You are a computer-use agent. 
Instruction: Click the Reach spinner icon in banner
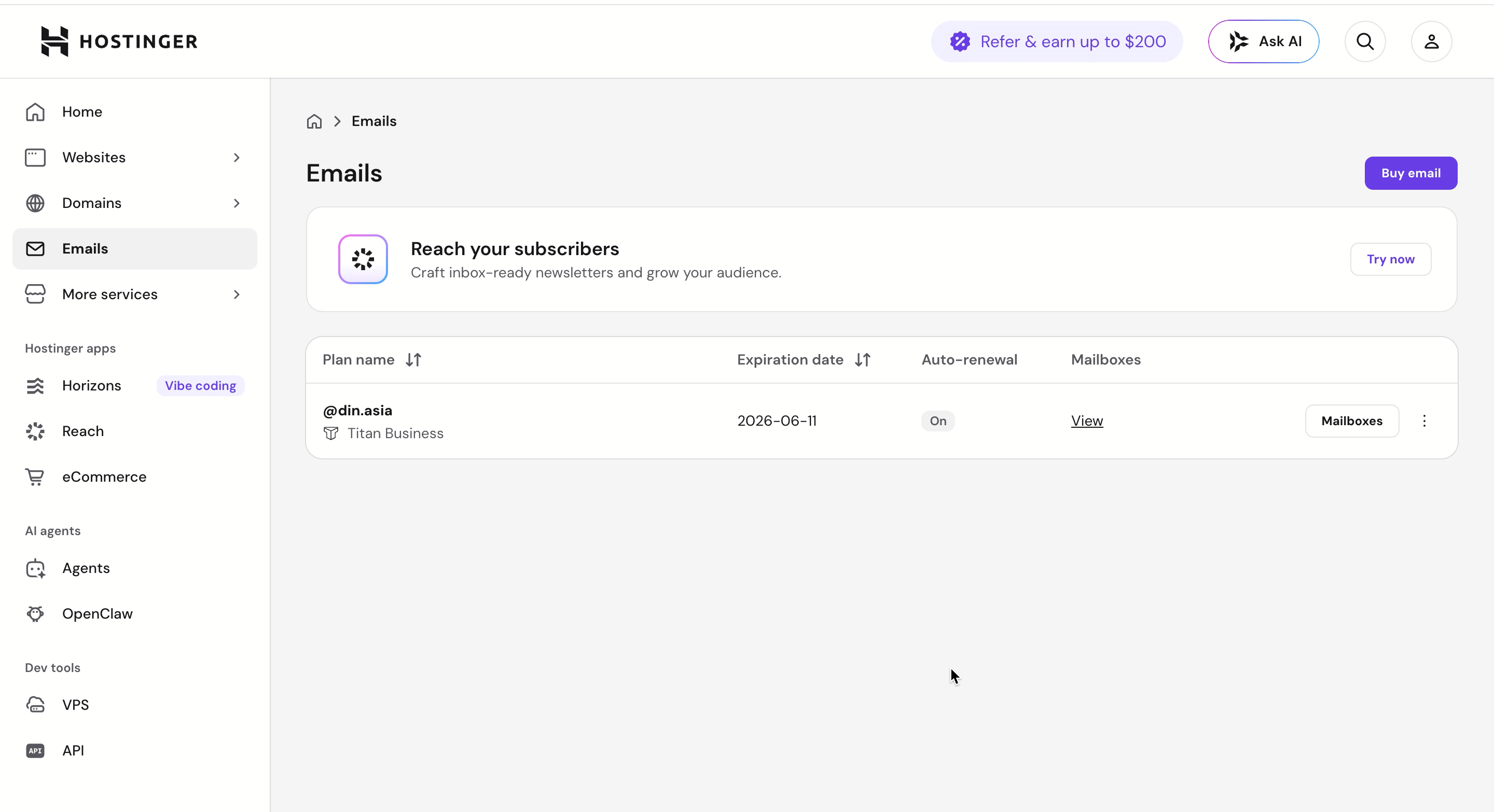point(363,259)
